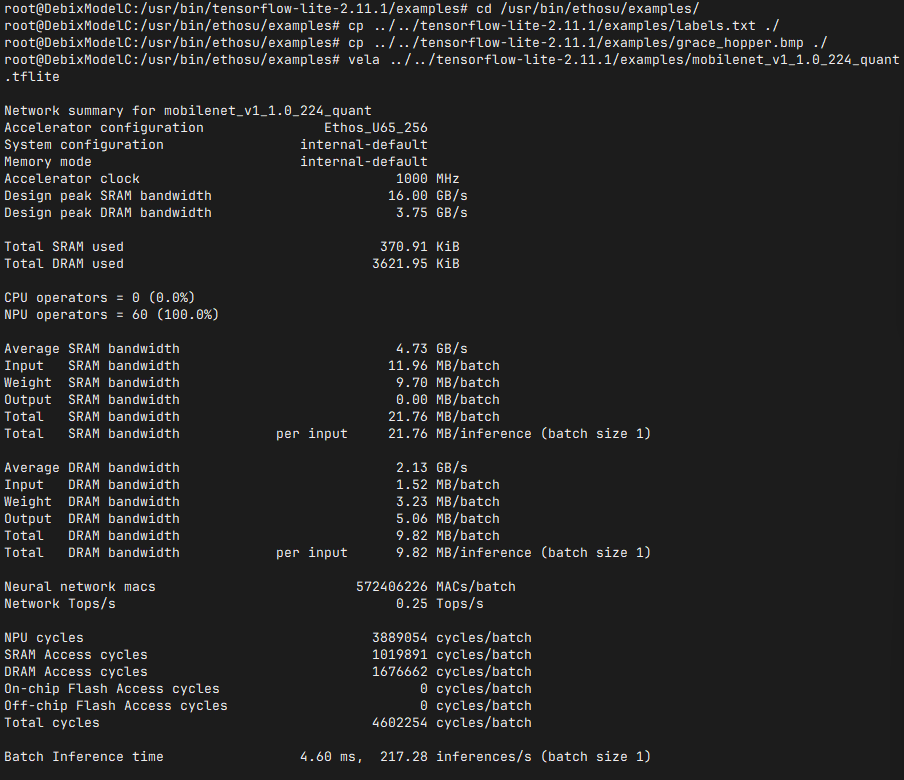Click the Total SRAM used 370.91 value

404,247
